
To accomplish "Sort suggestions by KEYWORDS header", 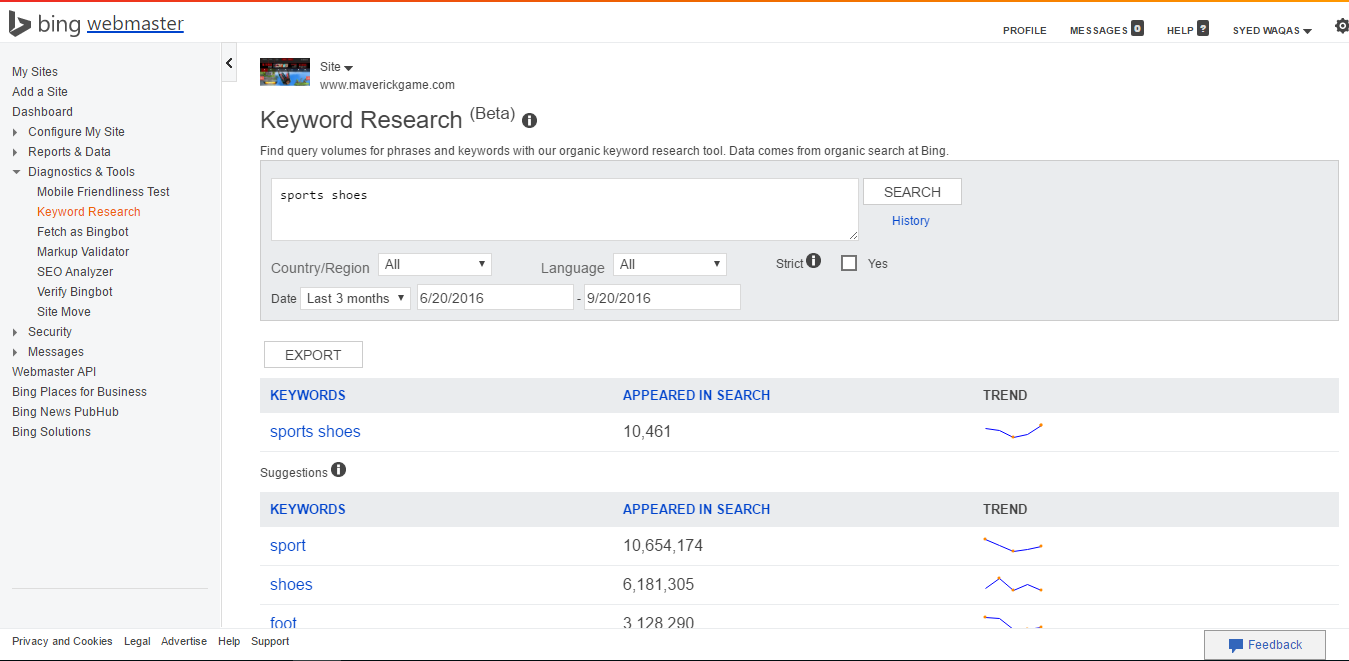I will click(308, 509).
